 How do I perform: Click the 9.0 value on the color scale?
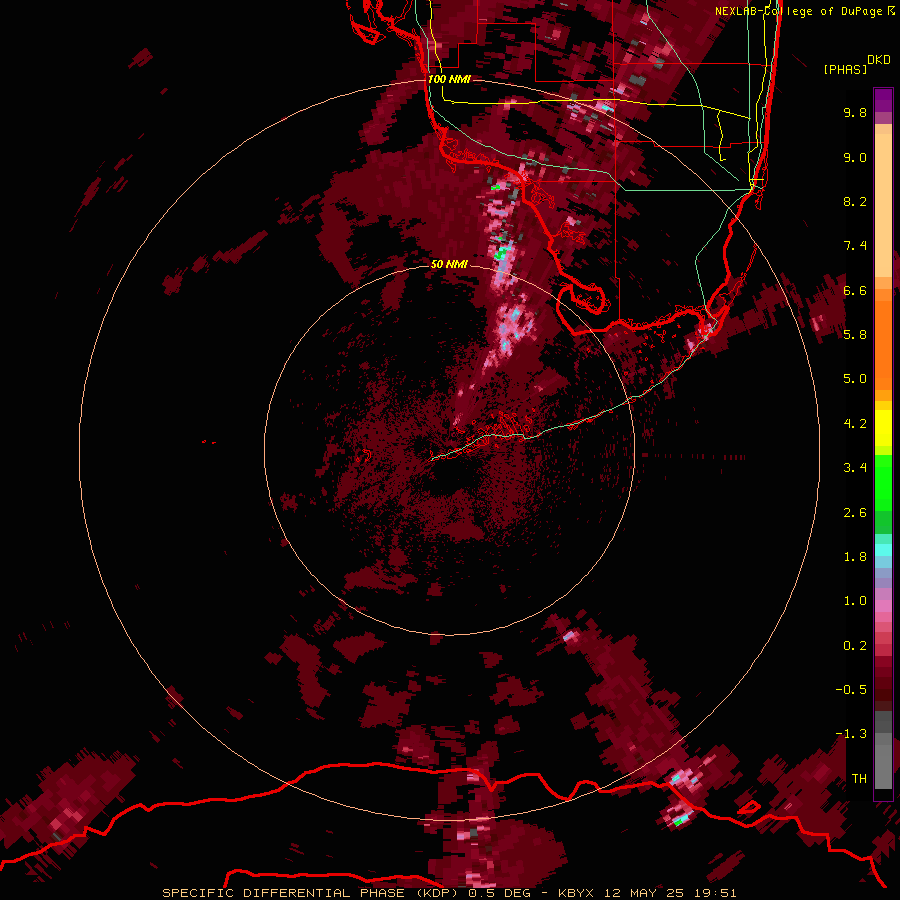(x=855, y=157)
